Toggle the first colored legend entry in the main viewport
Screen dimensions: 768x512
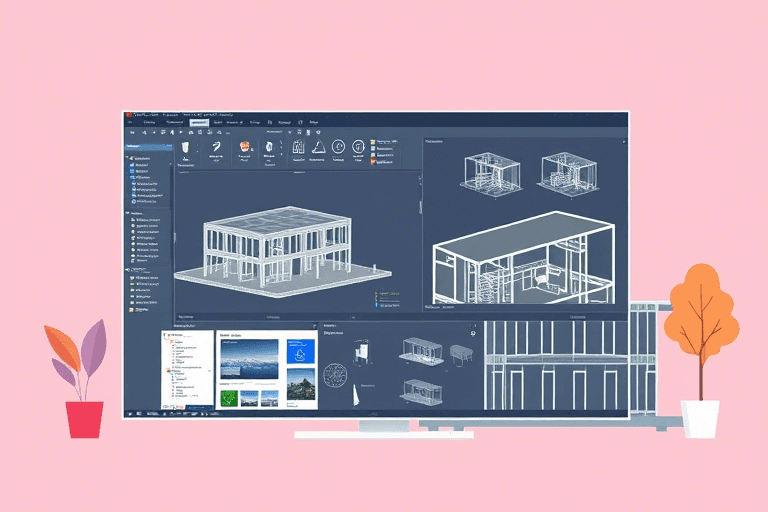click(376, 294)
